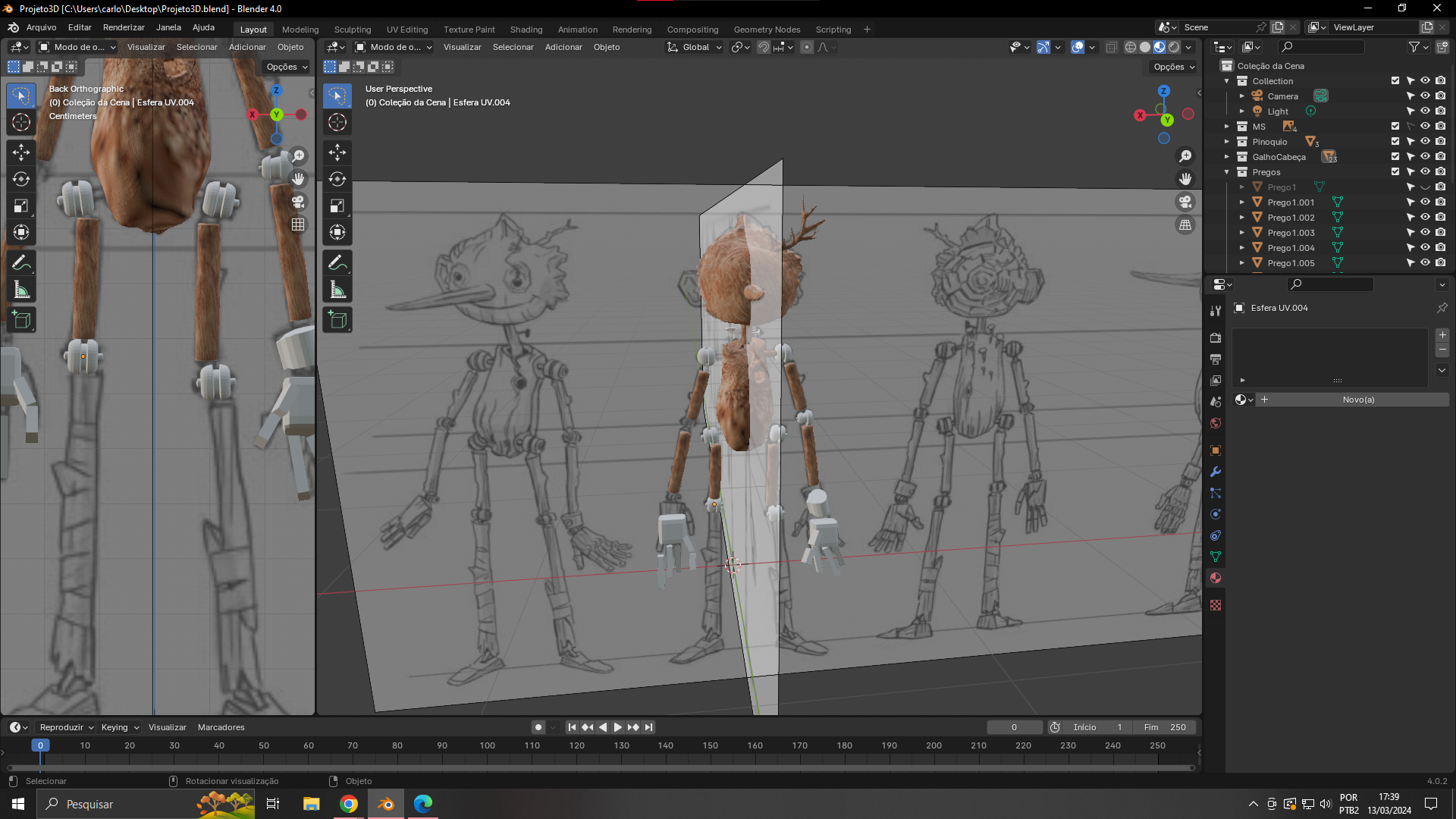Hide Prego1.002 in viewport
Image resolution: width=1456 pixels, height=819 pixels.
pyautogui.click(x=1426, y=218)
